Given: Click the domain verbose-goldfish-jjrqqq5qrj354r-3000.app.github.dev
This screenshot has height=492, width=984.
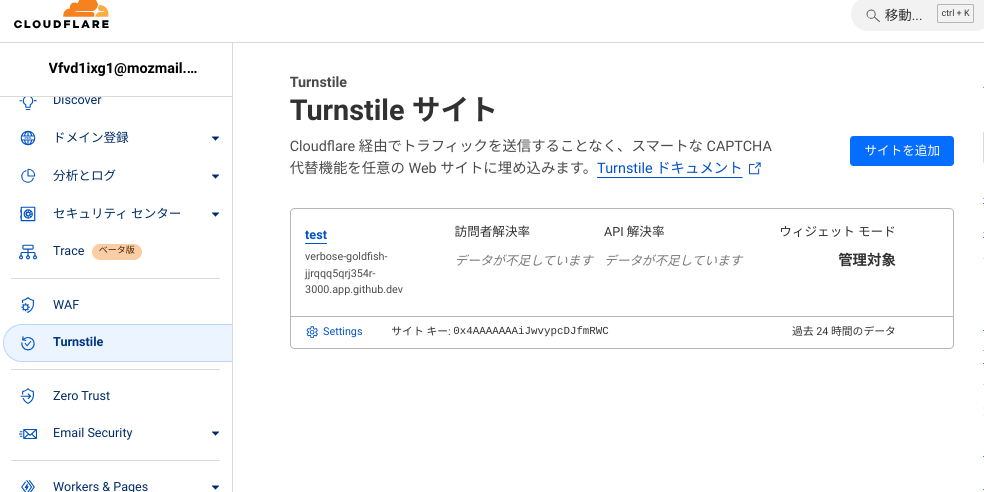Looking at the screenshot, I should [354, 274].
